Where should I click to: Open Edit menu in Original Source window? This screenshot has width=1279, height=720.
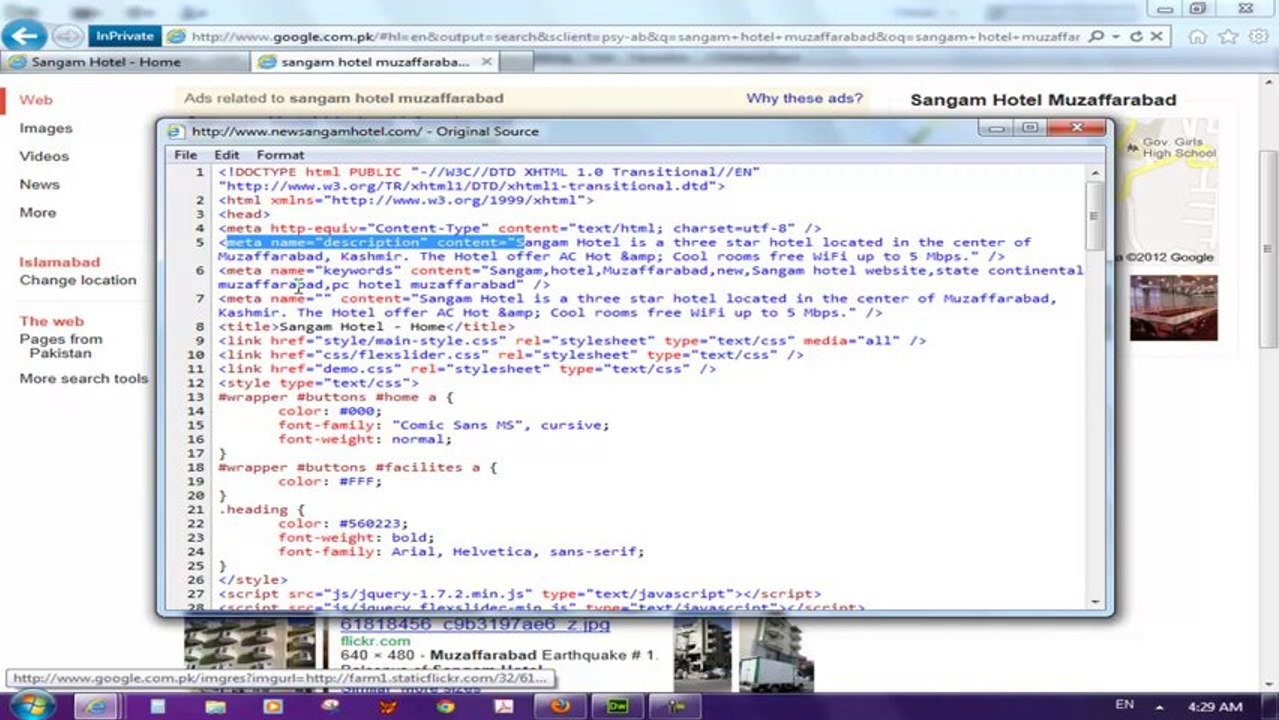(x=227, y=155)
